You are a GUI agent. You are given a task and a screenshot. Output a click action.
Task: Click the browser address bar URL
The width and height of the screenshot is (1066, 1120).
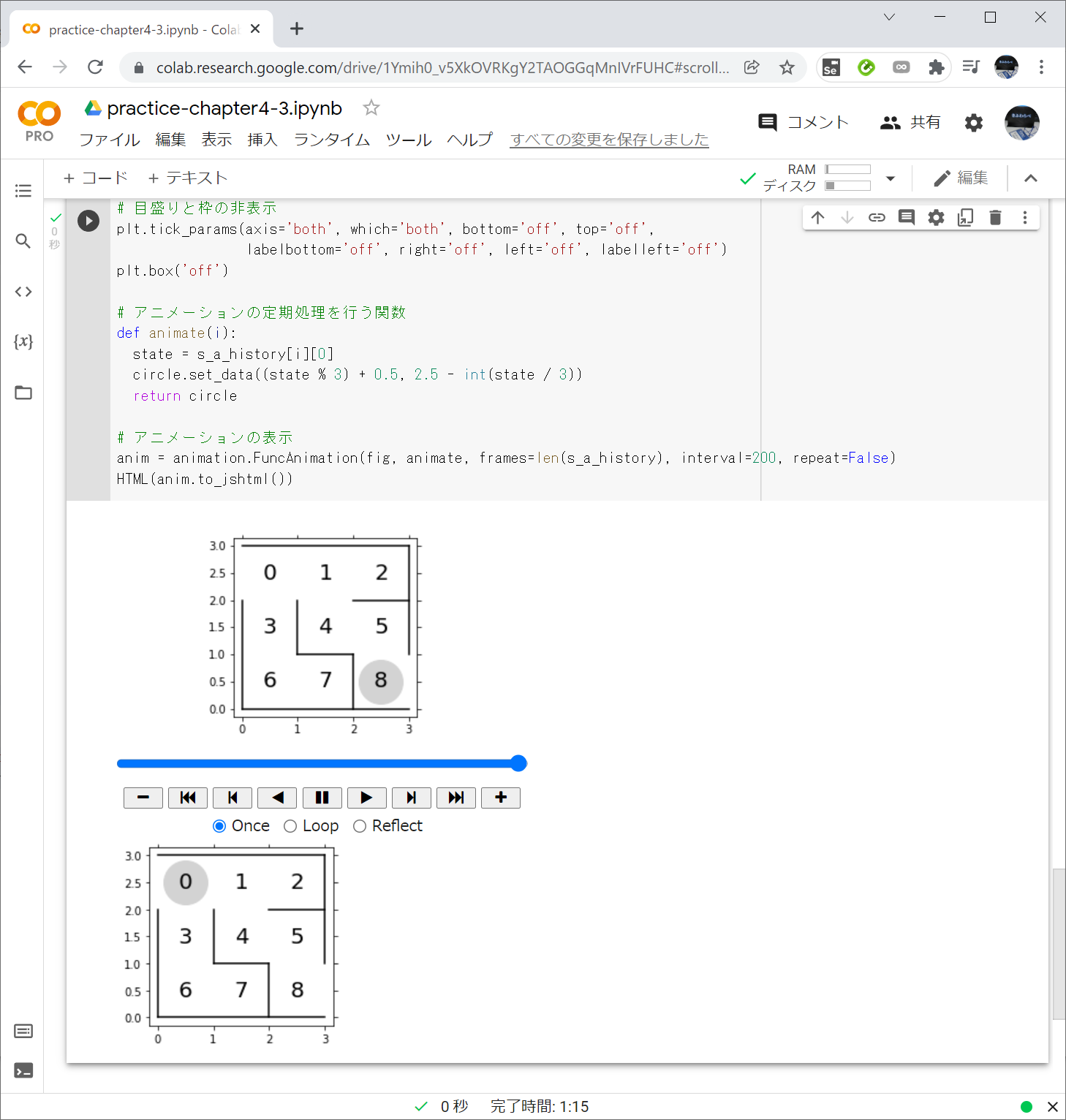(442, 68)
